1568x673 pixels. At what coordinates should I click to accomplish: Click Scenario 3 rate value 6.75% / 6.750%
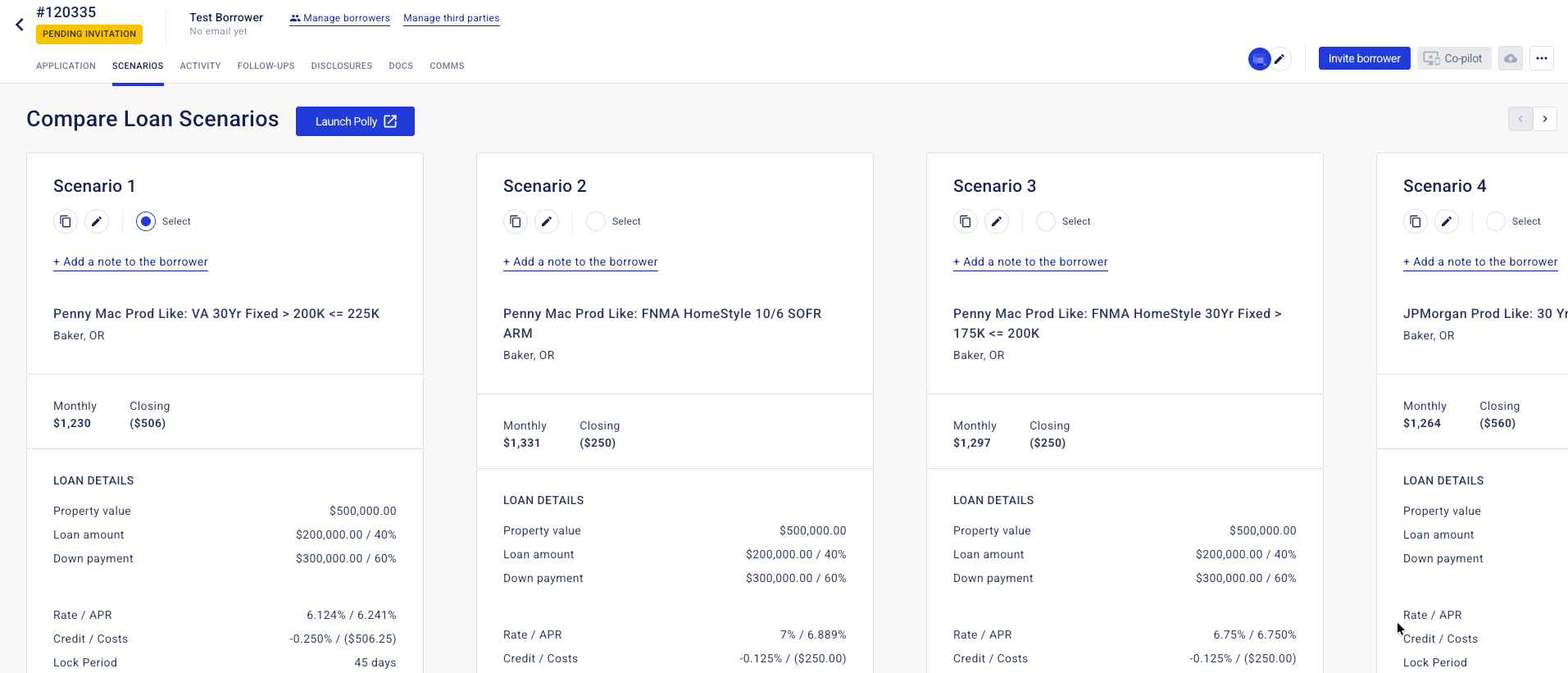tap(1255, 635)
